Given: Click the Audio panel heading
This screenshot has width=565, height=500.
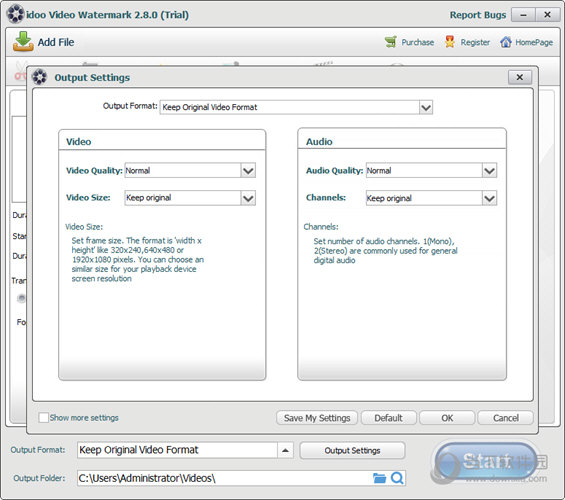Looking at the screenshot, I should click(x=319, y=142).
